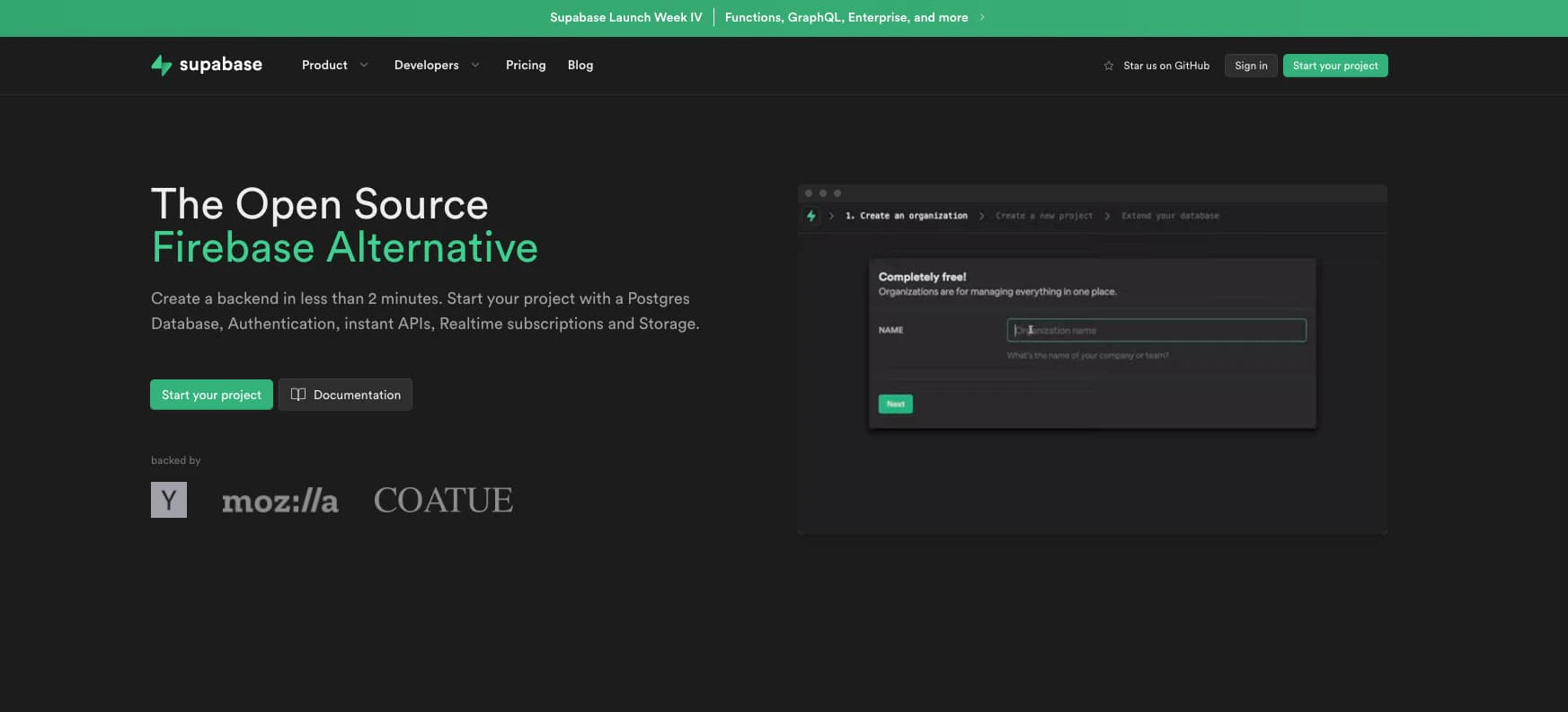Click the arrow icon in the announcement banner
Screen dimensions: 1568x712
pyautogui.click(x=982, y=17)
